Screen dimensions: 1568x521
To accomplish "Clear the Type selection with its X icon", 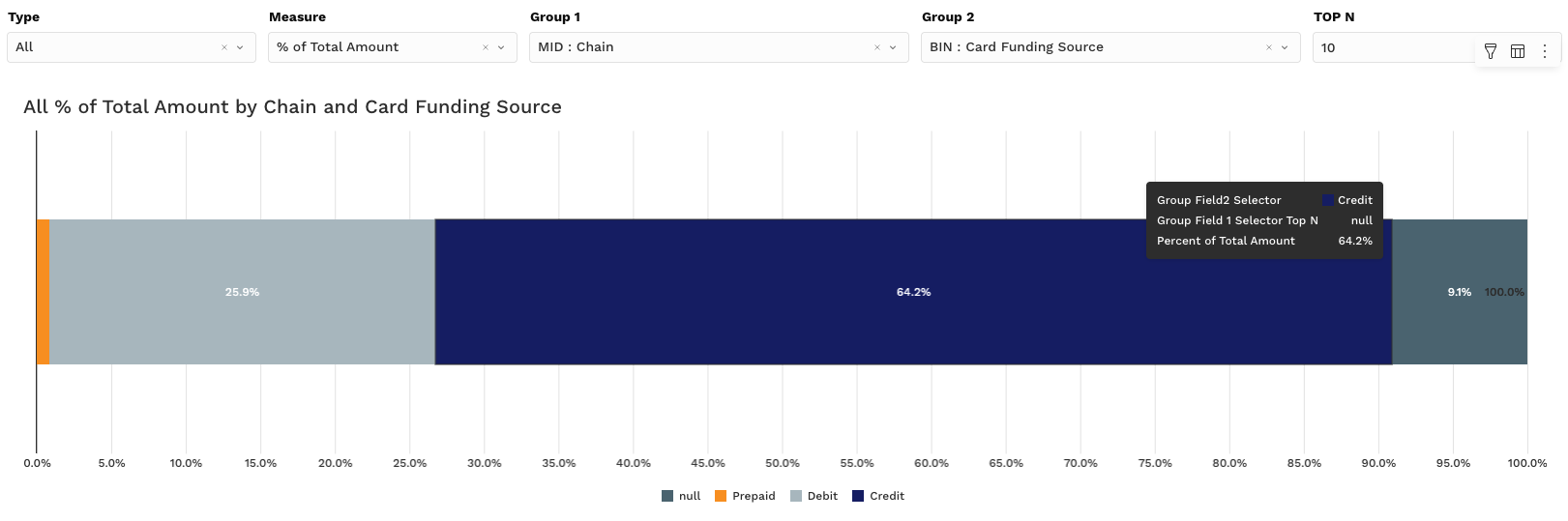I will 224,47.
